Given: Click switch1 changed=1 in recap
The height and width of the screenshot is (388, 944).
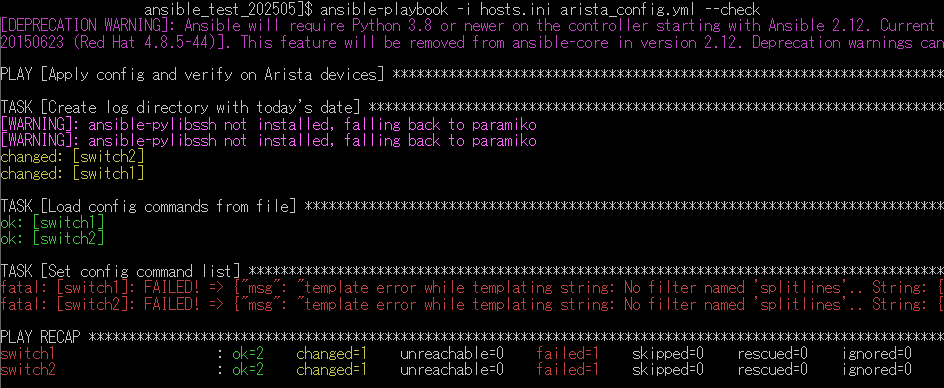Looking at the screenshot, I should 332,353.
